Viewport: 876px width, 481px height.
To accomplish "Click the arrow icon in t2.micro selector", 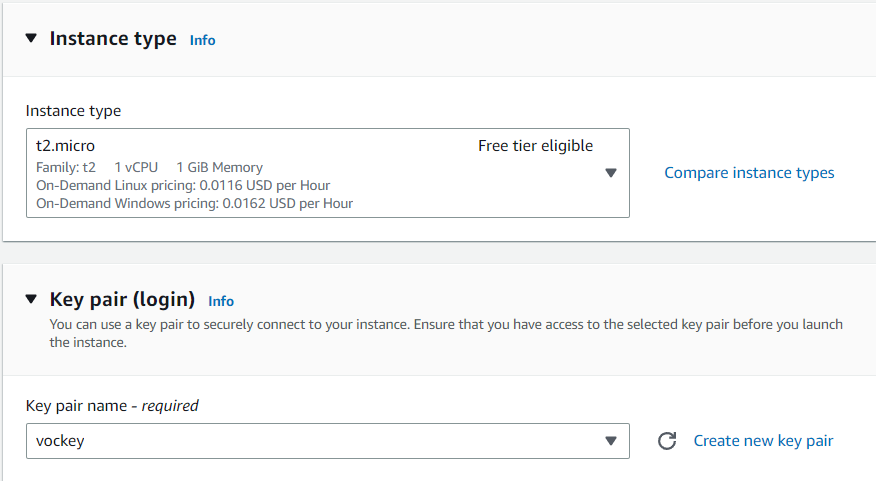I will tap(611, 173).
